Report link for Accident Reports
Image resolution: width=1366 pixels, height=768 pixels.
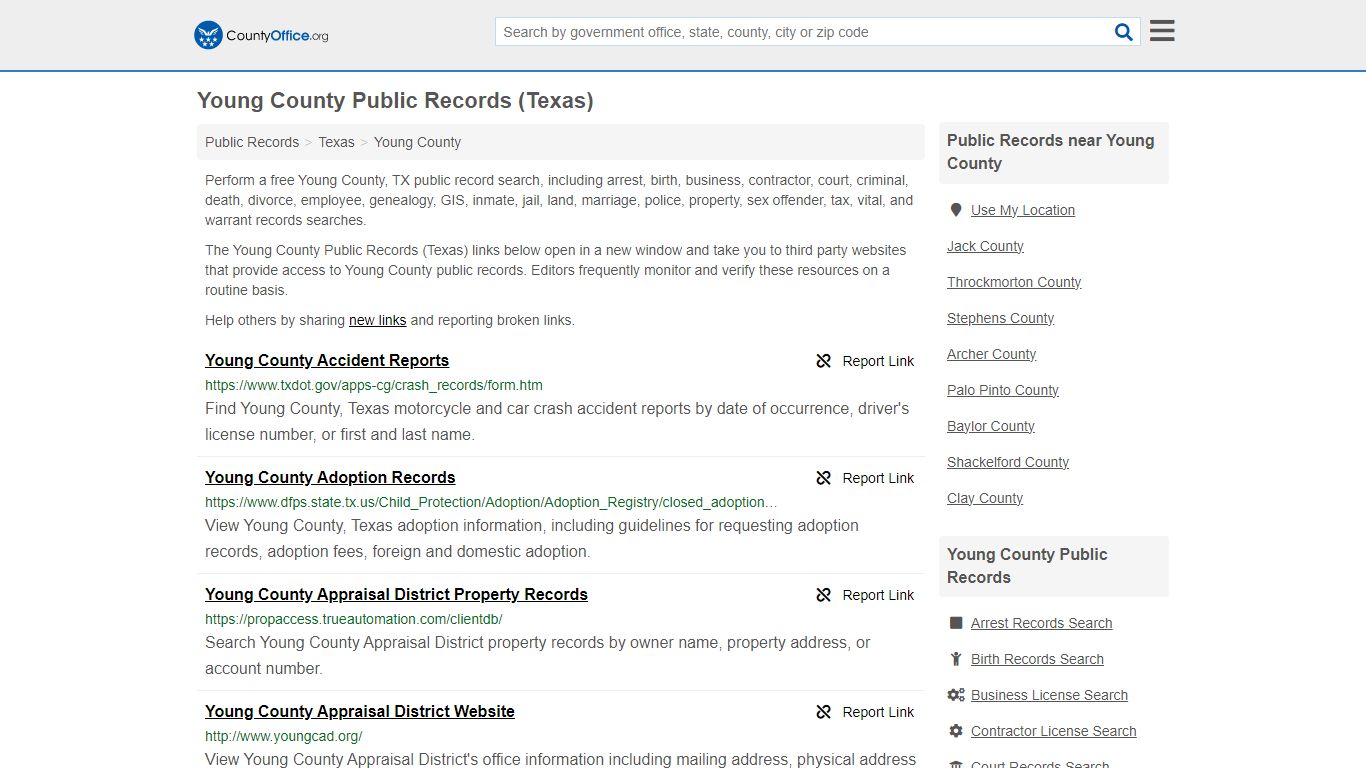pos(878,361)
